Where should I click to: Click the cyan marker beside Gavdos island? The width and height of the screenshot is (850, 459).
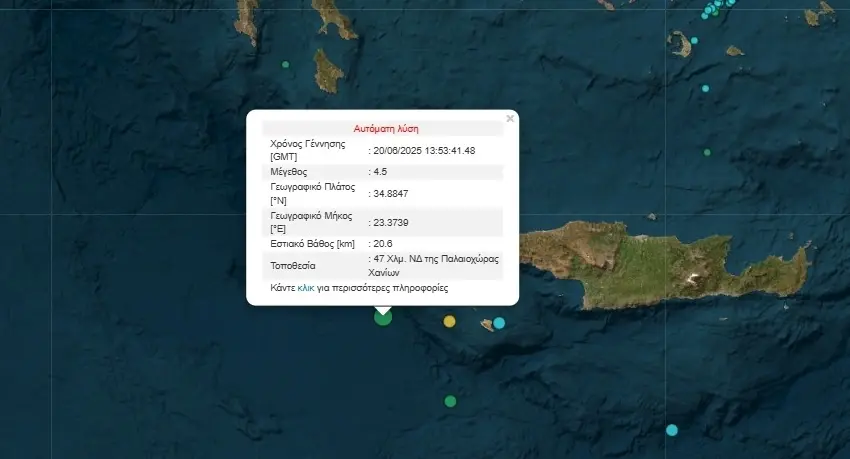[x=499, y=323]
